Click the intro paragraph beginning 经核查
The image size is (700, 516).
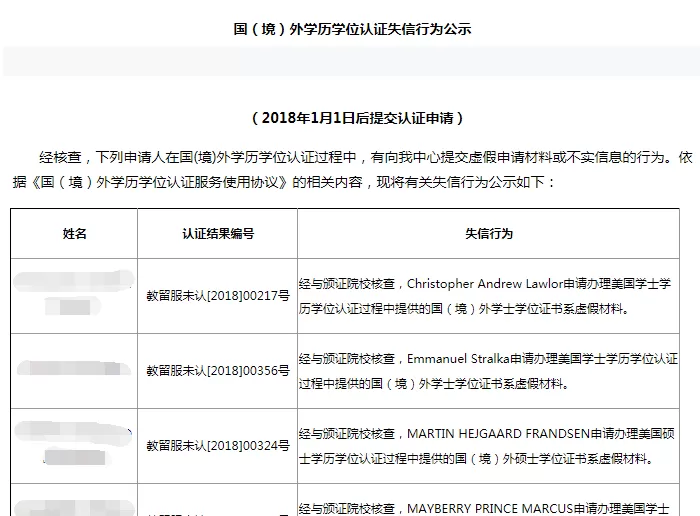tap(352, 170)
